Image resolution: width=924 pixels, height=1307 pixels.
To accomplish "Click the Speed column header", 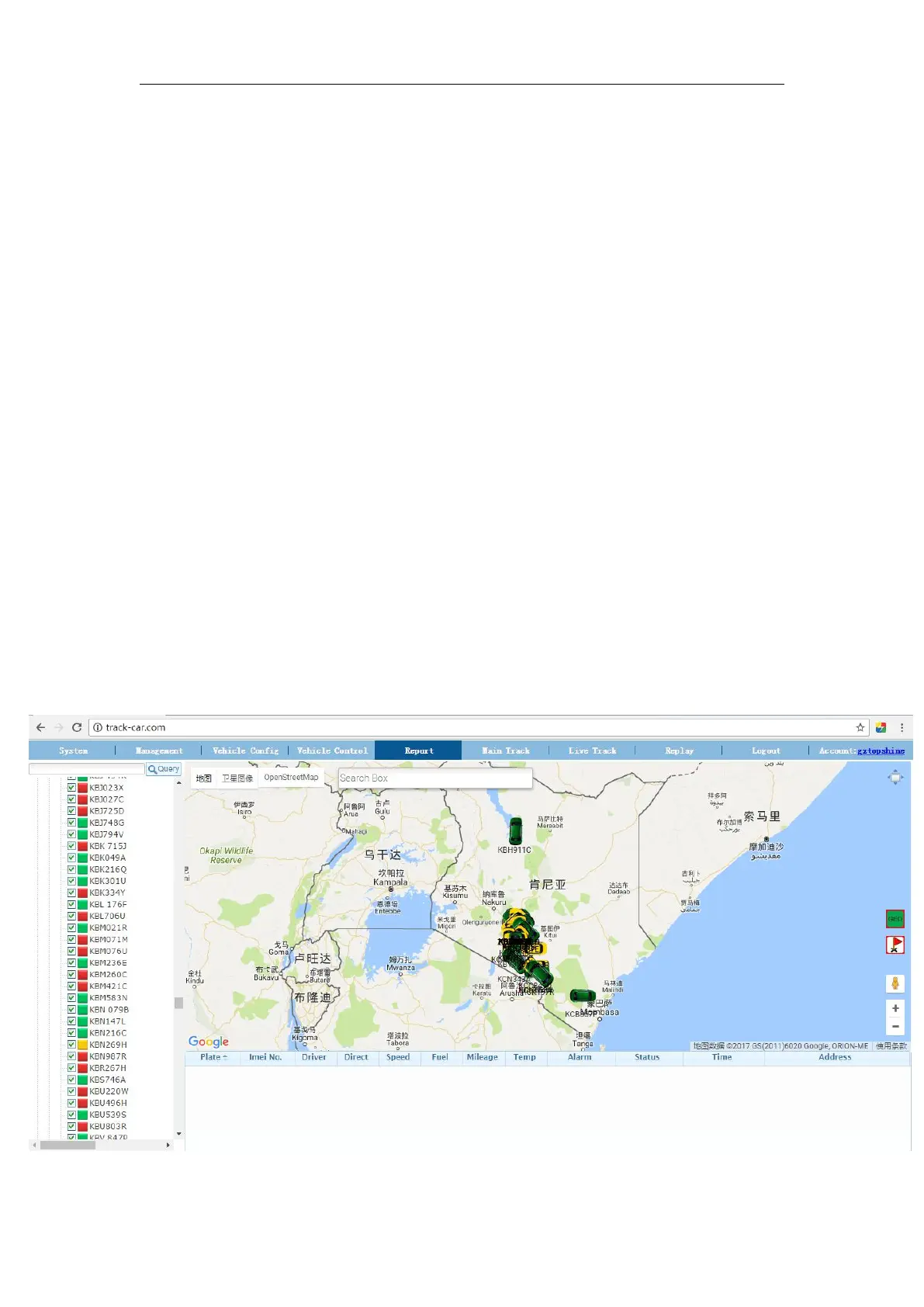I will point(398,1057).
